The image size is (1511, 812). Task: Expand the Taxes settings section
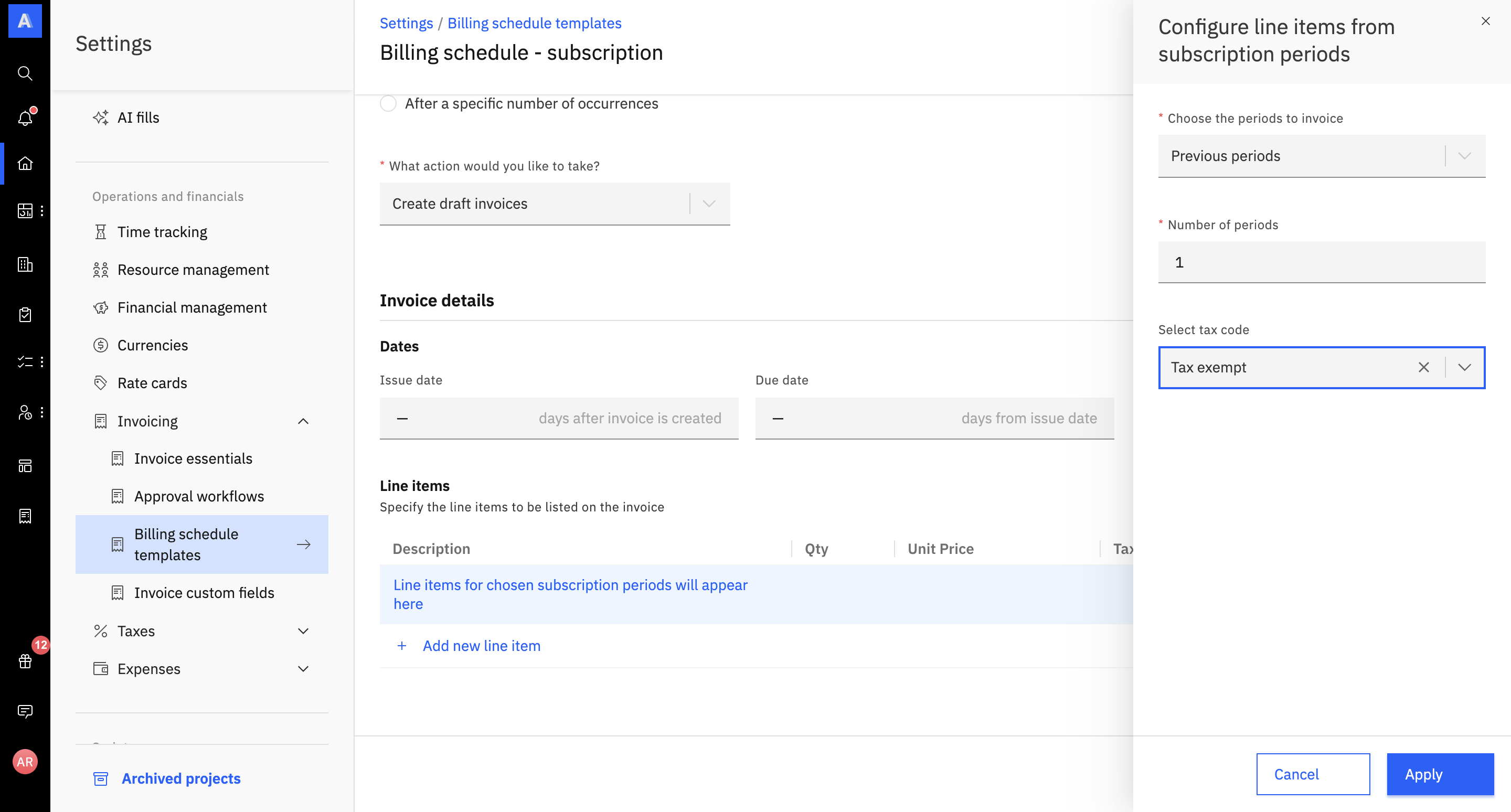point(303,631)
